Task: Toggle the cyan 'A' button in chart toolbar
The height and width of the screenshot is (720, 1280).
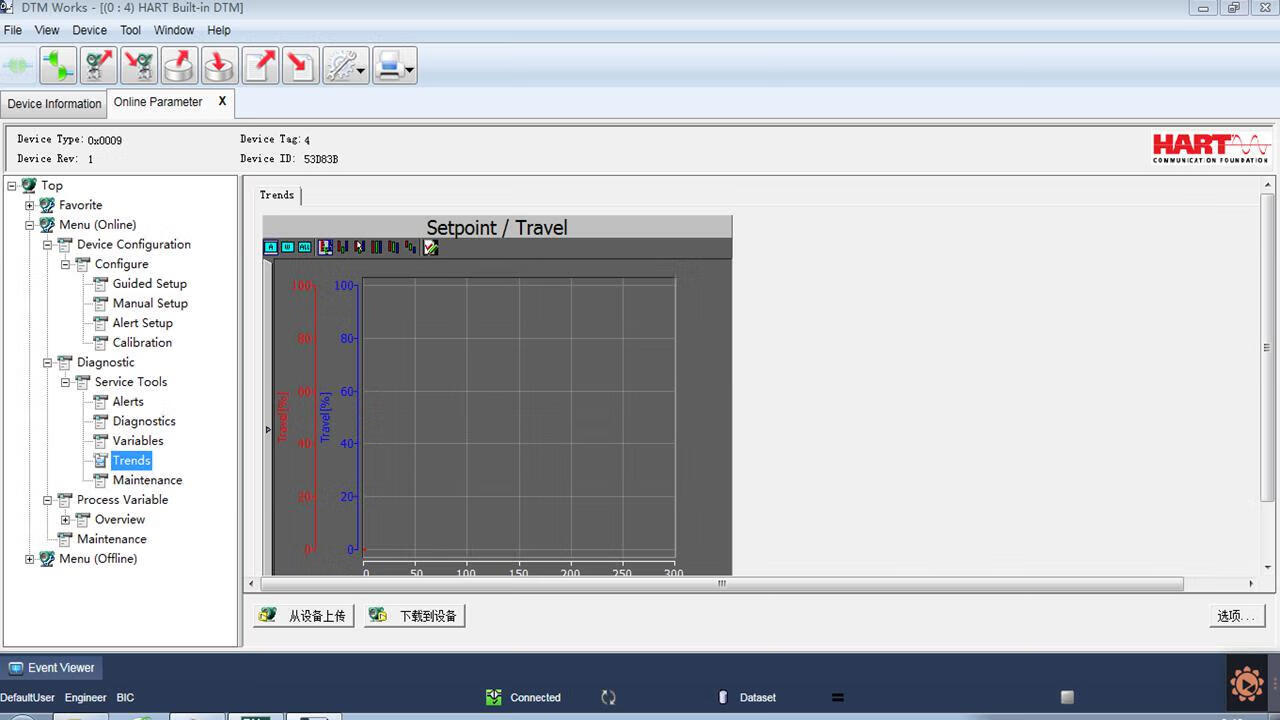Action: (270, 247)
